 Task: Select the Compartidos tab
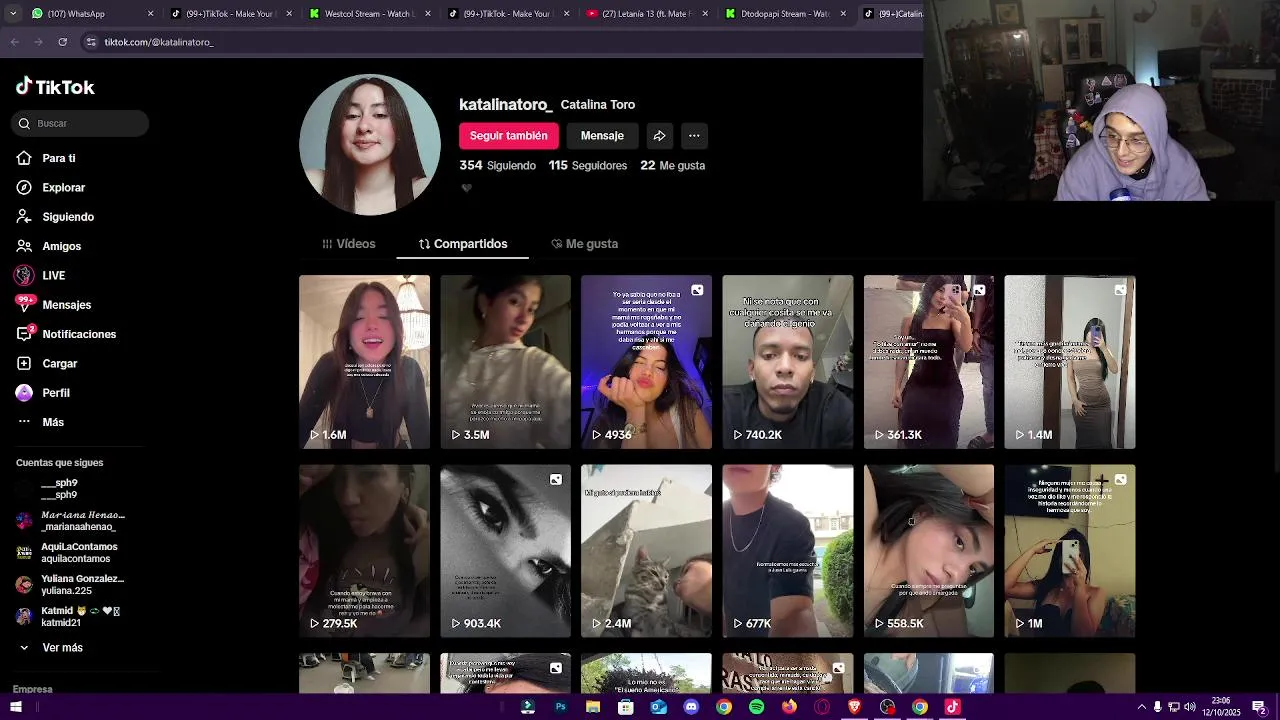pos(463,244)
